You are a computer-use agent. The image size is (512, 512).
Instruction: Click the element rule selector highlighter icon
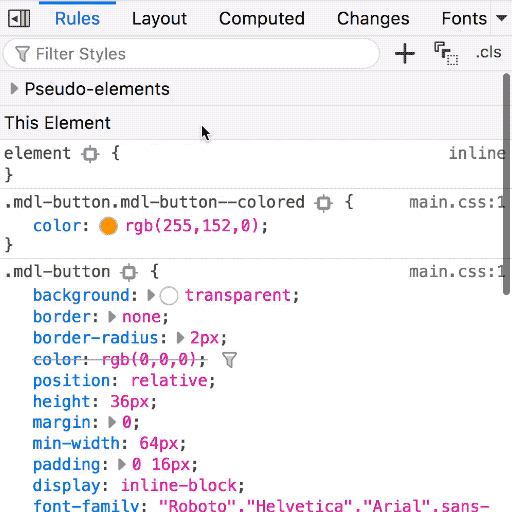90,154
